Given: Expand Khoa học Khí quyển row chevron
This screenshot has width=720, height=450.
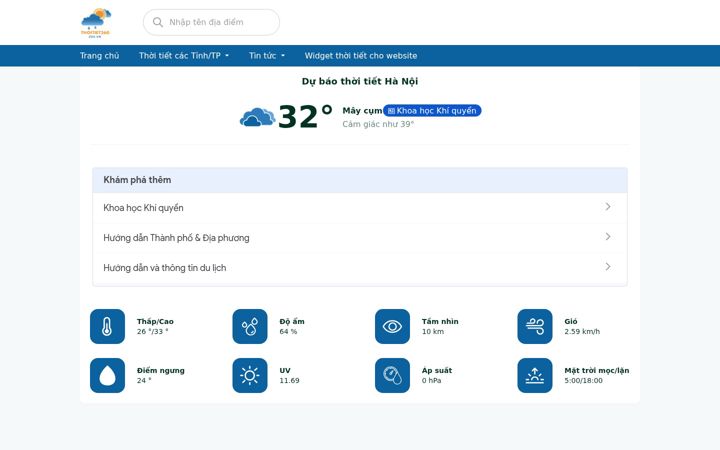Looking at the screenshot, I should point(608,207).
